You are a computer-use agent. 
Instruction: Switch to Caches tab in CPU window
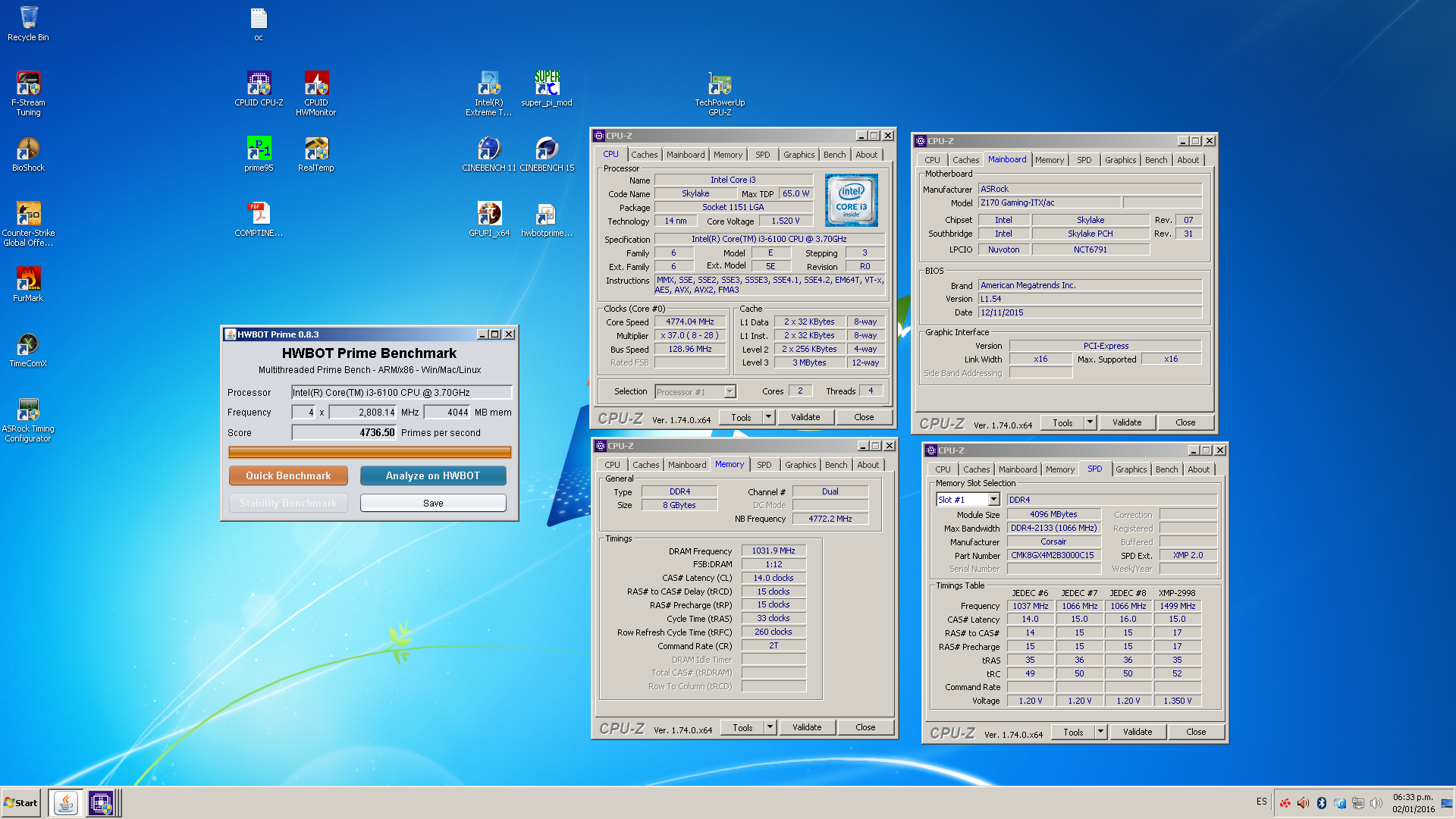click(x=645, y=155)
